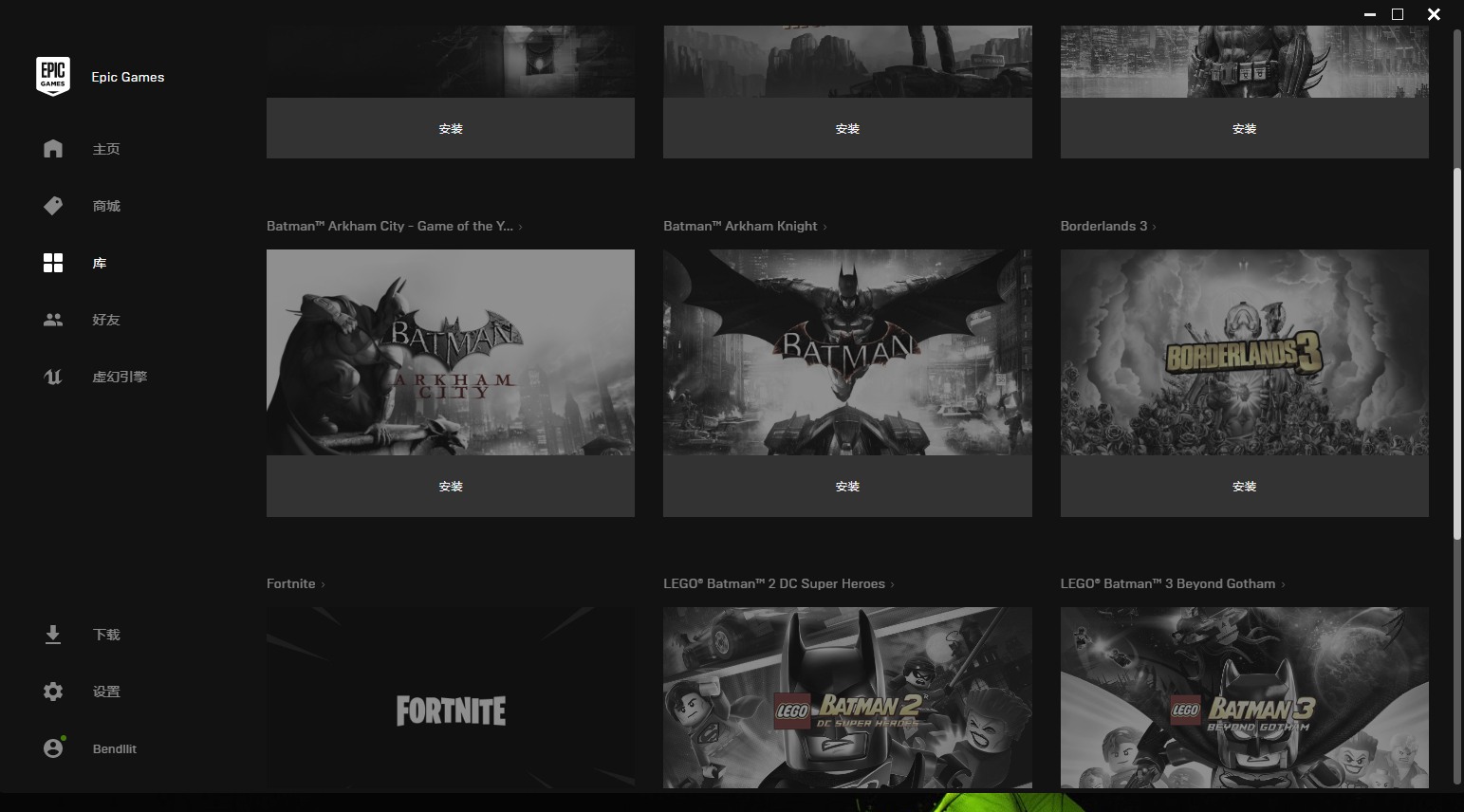The width and height of the screenshot is (1464, 812).
Task: Go to 主页 via the home icon
Action: pos(53,149)
